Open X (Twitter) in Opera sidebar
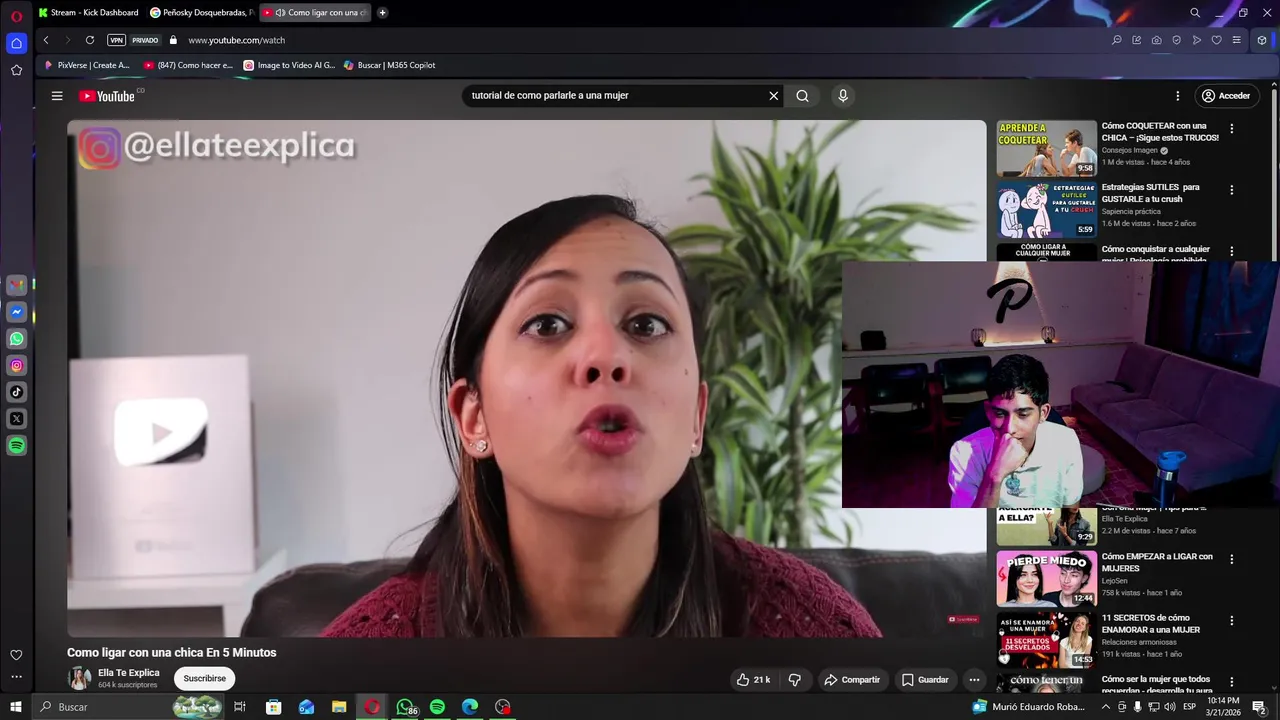The height and width of the screenshot is (720, 1280). click(x=16, y=419)
